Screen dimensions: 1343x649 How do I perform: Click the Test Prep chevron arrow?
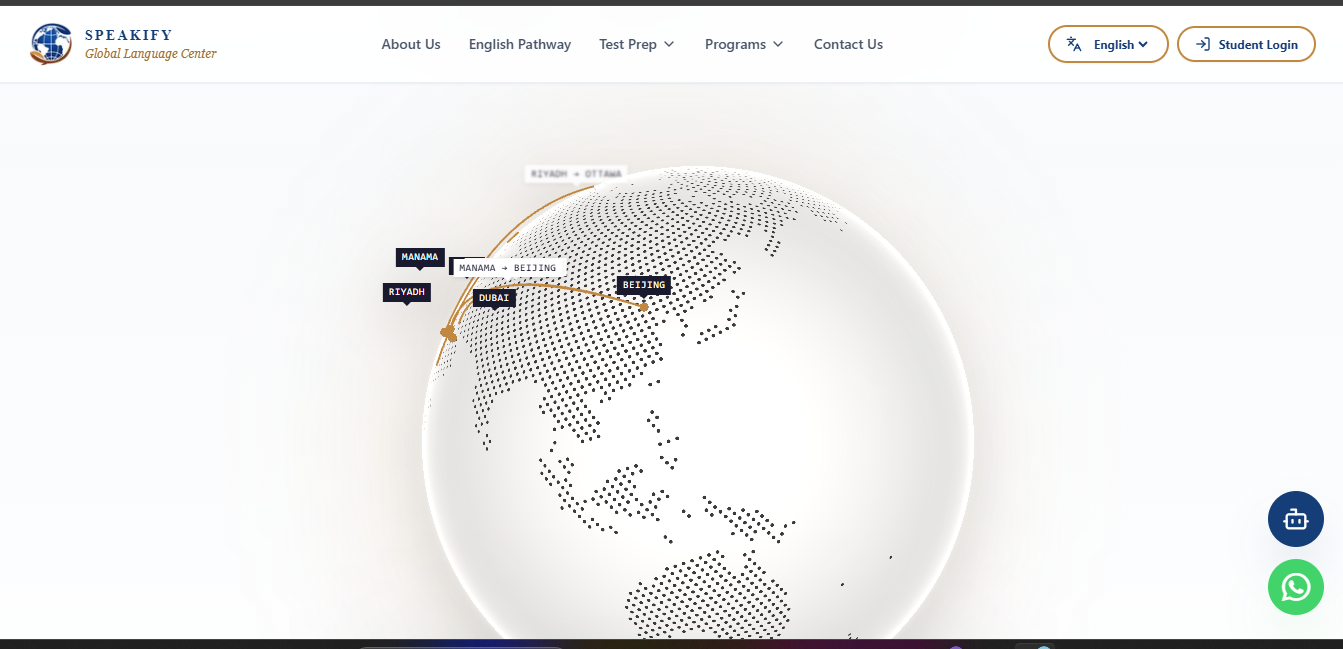point(669,44)
